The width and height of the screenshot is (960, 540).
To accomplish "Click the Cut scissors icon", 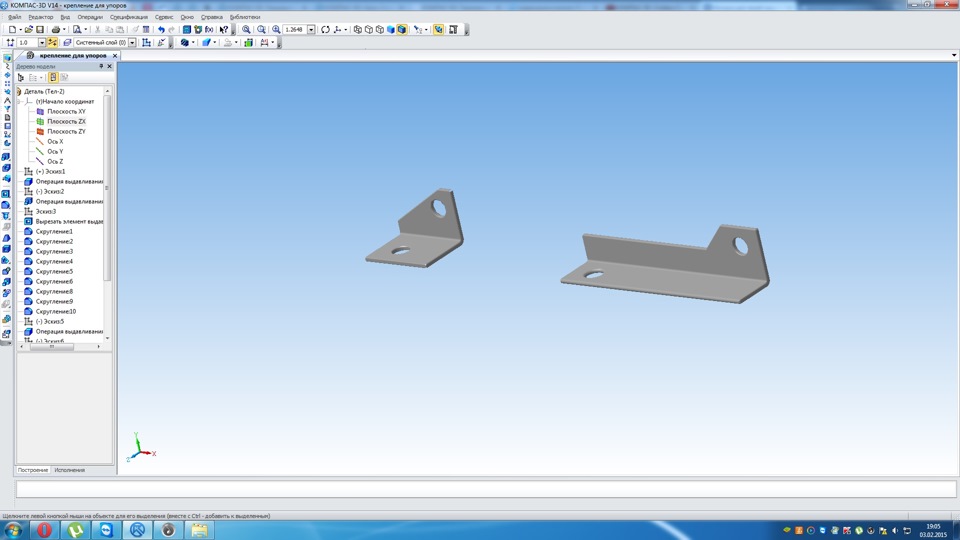I will (x=97, y=29).
